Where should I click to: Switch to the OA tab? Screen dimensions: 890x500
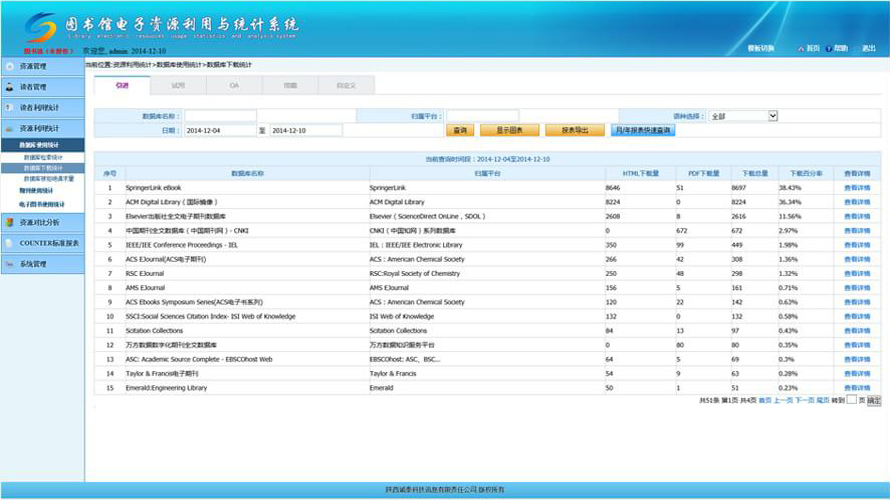pos(234,86)
